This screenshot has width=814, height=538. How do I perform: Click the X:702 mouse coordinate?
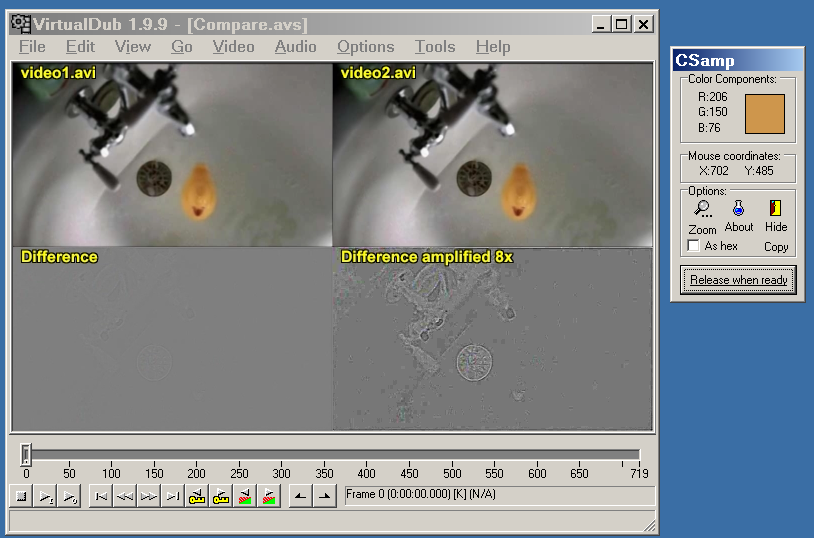[x=714, y=171]
